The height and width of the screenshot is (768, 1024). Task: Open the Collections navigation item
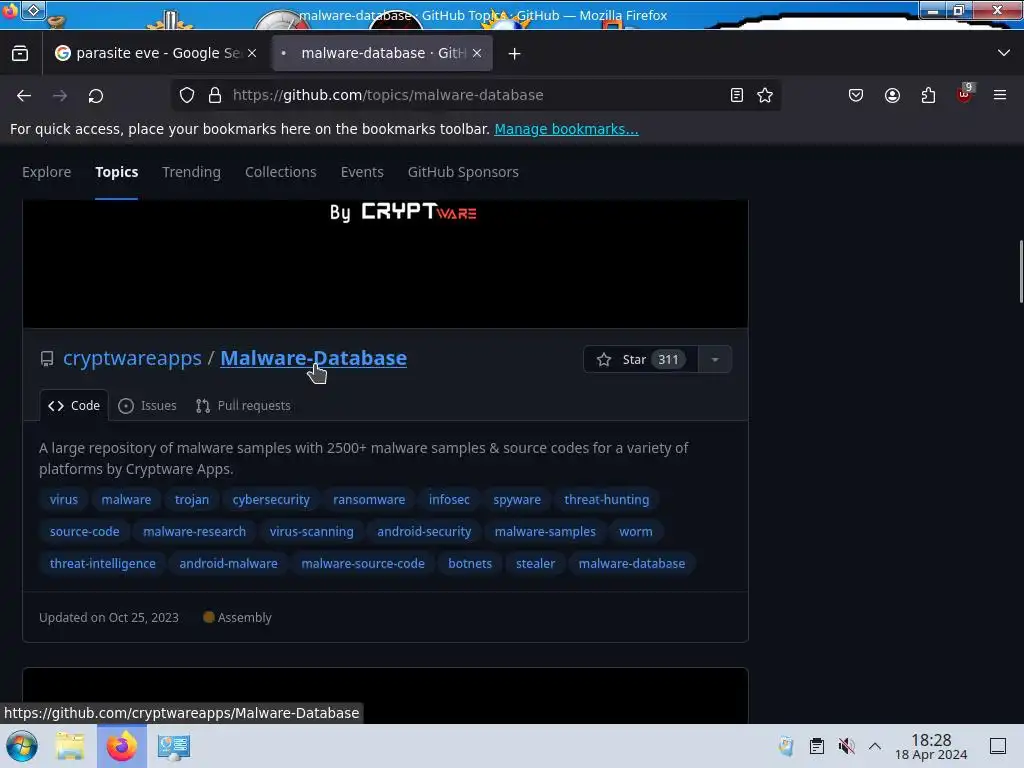(x=281, y=172)
